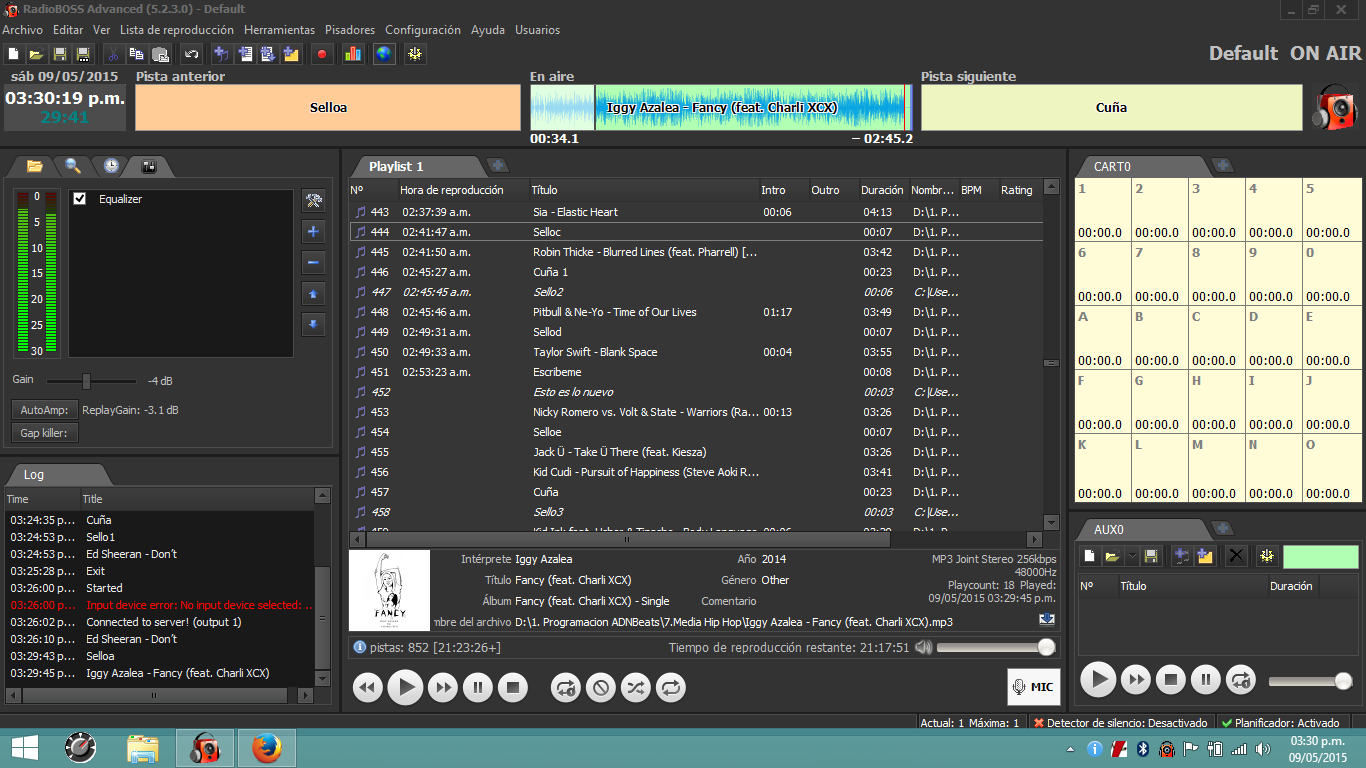The height and width of the screenshot is (768, 1366).
Task: Click the Fancy album art thumbnail
Action: click(389, 590)
